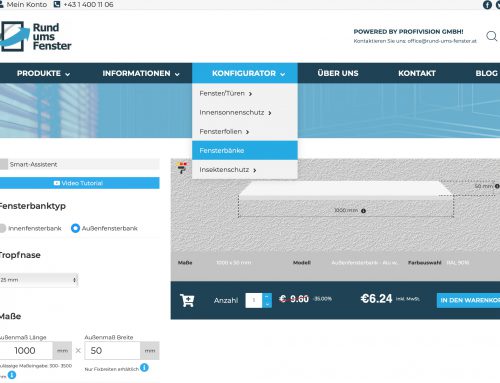Click info icon next to 1000 mm dimension
The image size is (500, 383).
[x=363, y=211]
